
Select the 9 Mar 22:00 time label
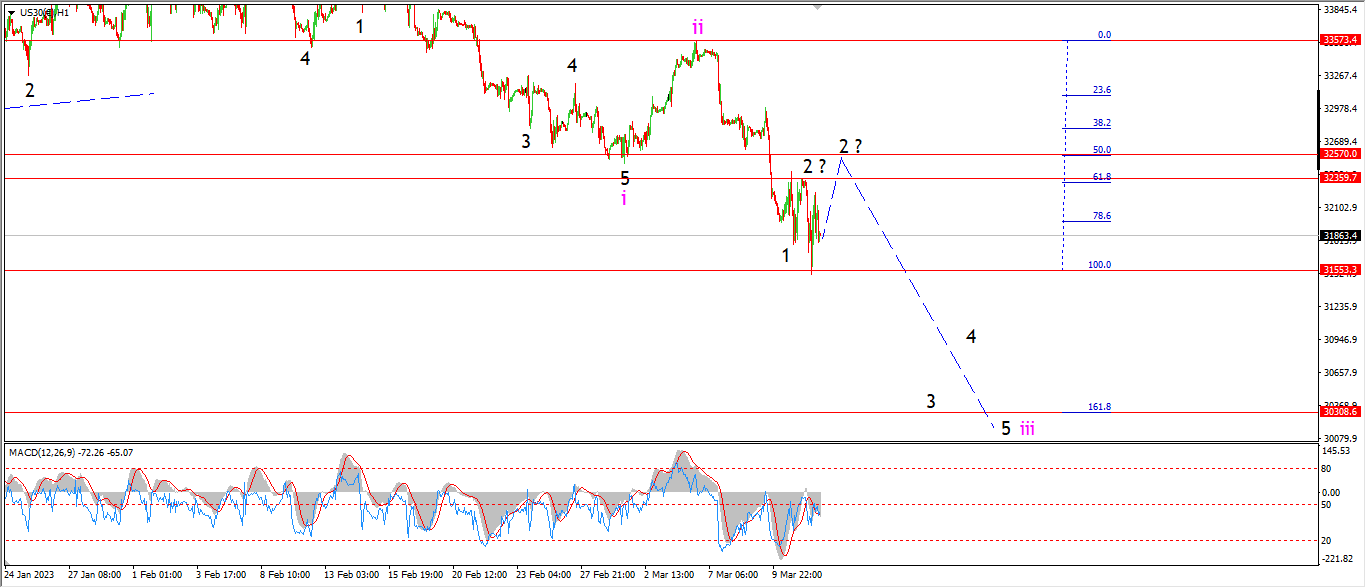click(x=799, y=575)
